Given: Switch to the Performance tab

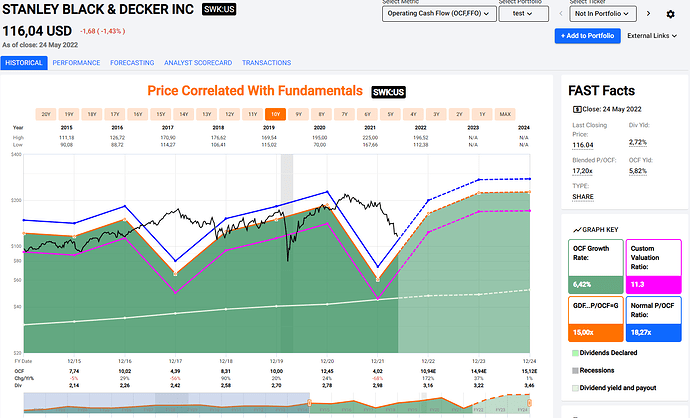Looking at the screenshot, I should (76, 62).
